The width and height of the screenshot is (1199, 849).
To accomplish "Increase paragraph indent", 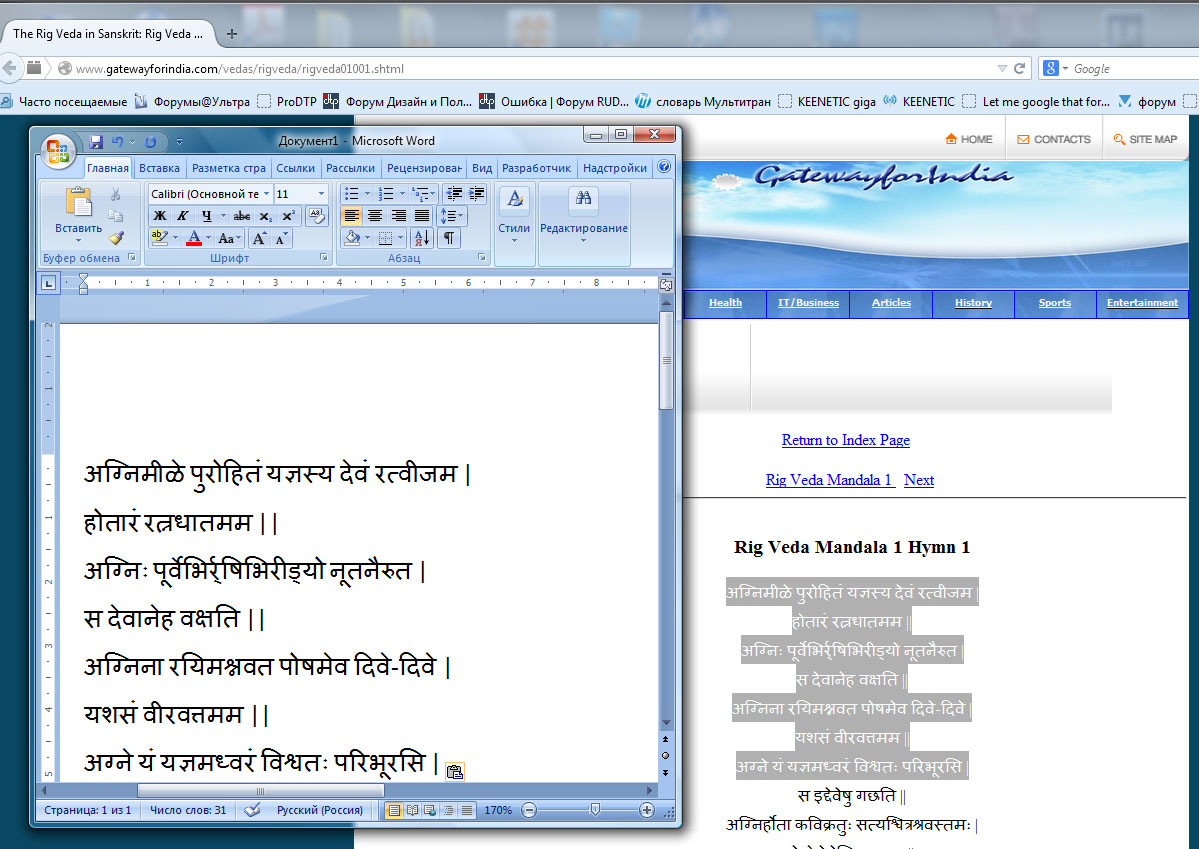I will [476, 194].
